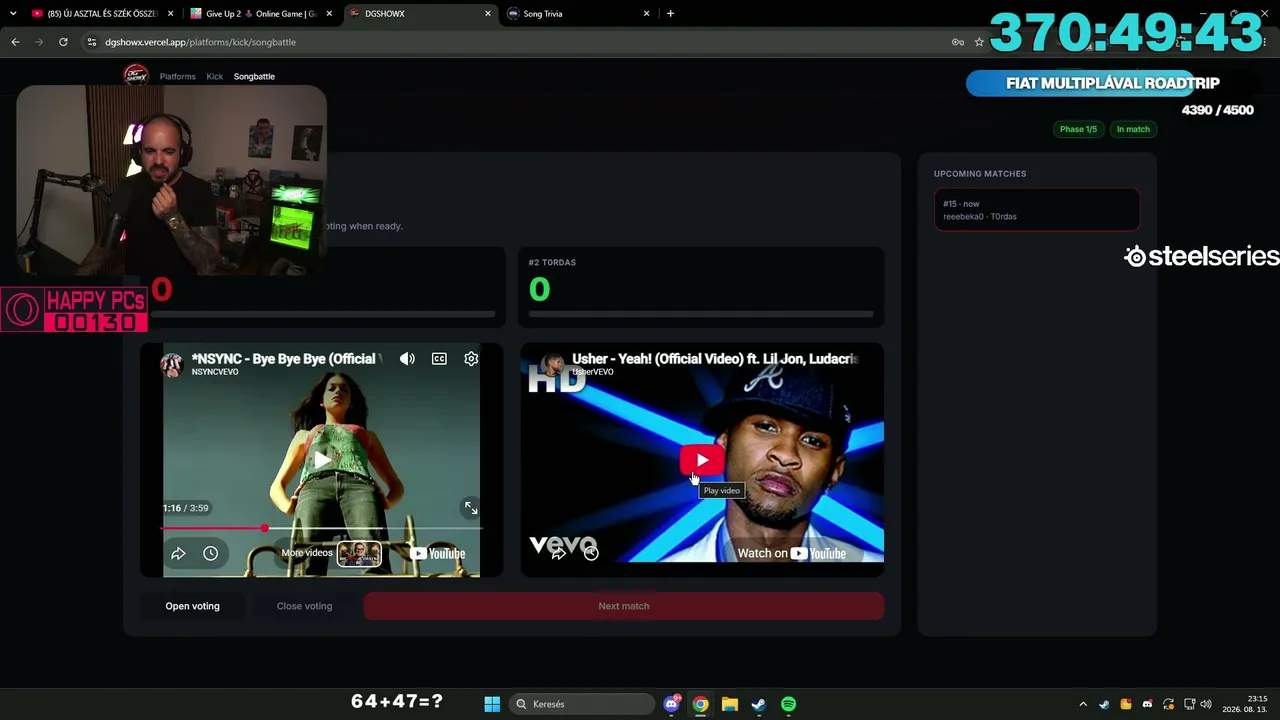Viewport: 1280px width, 720px height.
Task: Expand the hidden system tray icons
Action: [1083, 704]
